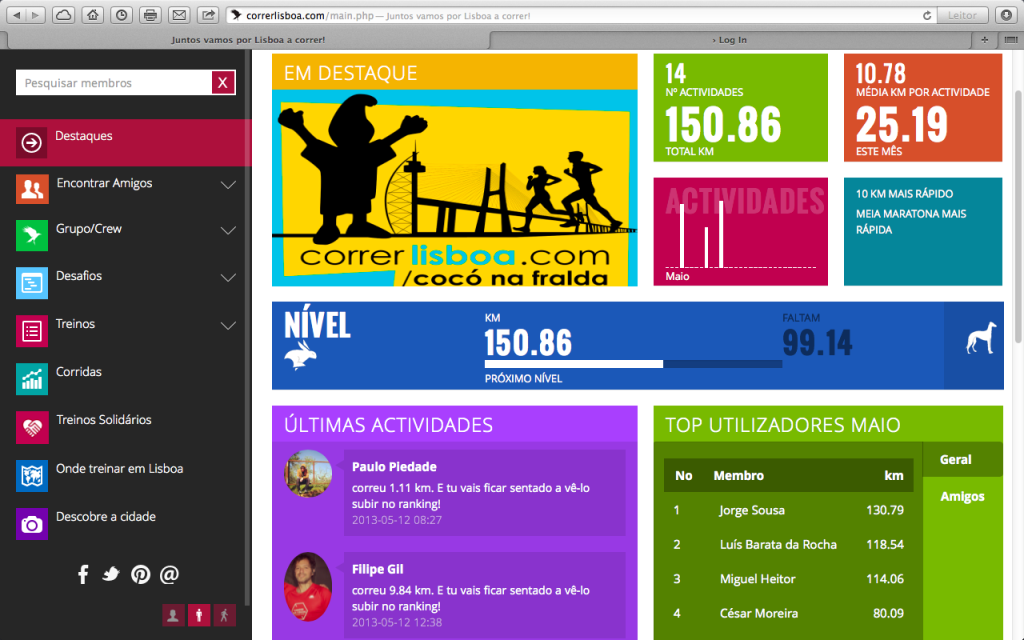The image size is (1024, 640).
Task: Click the @ email icon
Action: [x=169, y=574]
